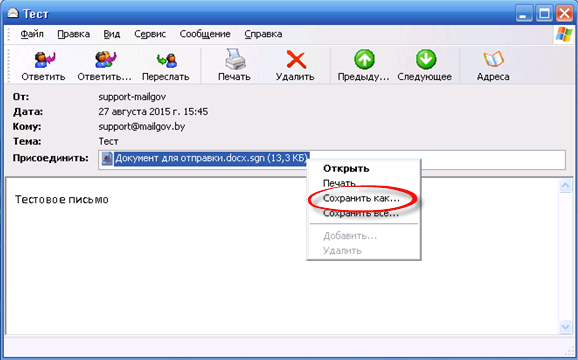Go to next message (Следующее) green arrow

pyautogui.click(x=425, y=60)
